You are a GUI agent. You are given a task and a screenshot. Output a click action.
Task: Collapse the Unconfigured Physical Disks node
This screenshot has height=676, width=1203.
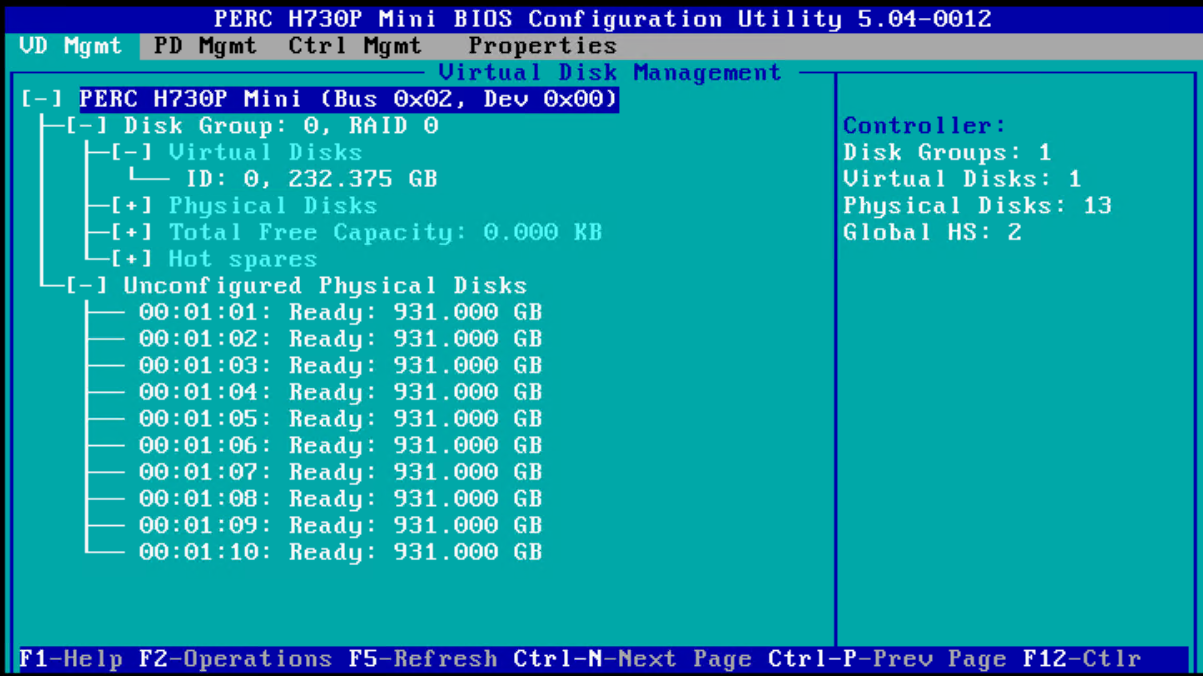click(87, 285)
